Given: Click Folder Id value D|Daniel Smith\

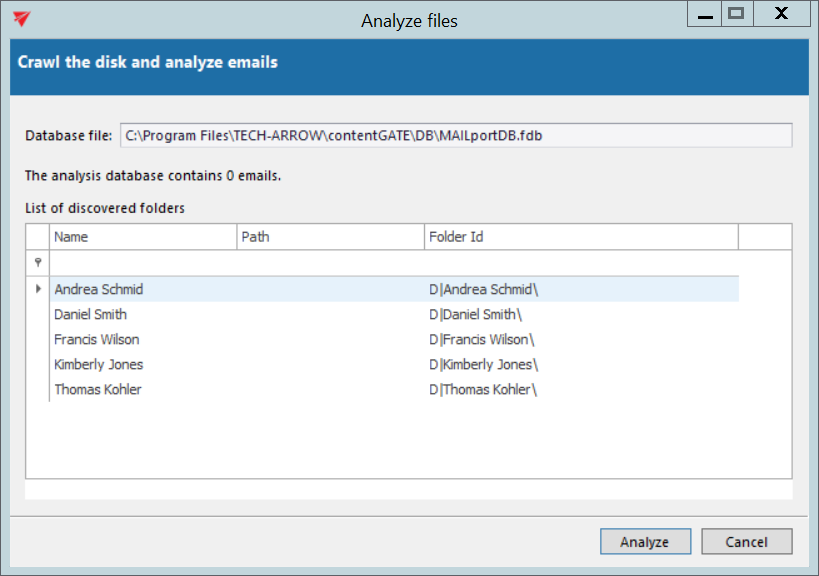Looking at the screenshot, I should tap(476, 314).
